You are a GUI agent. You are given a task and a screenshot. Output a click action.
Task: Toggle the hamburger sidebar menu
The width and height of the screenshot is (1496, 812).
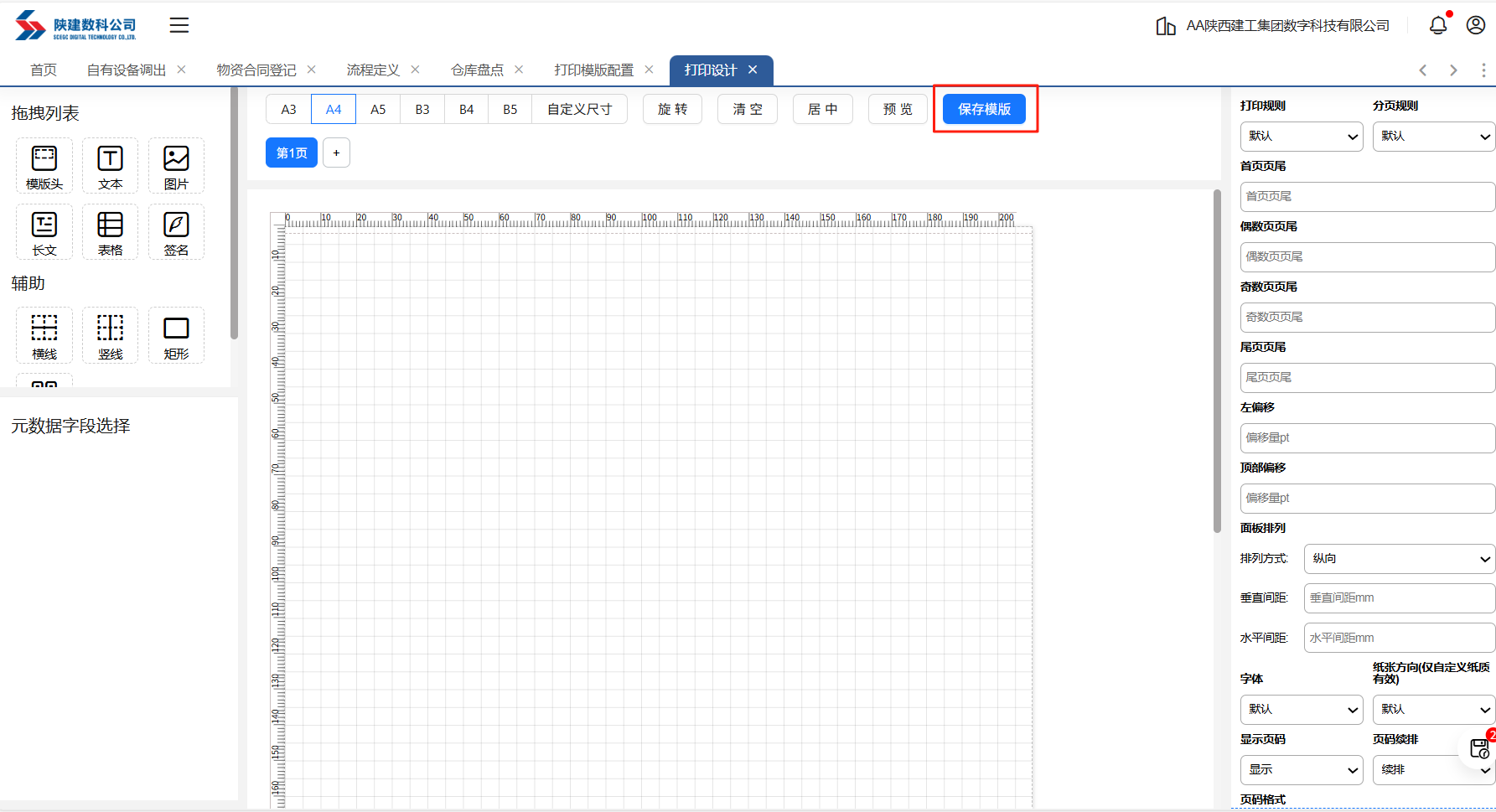click(x=179, y=25)
